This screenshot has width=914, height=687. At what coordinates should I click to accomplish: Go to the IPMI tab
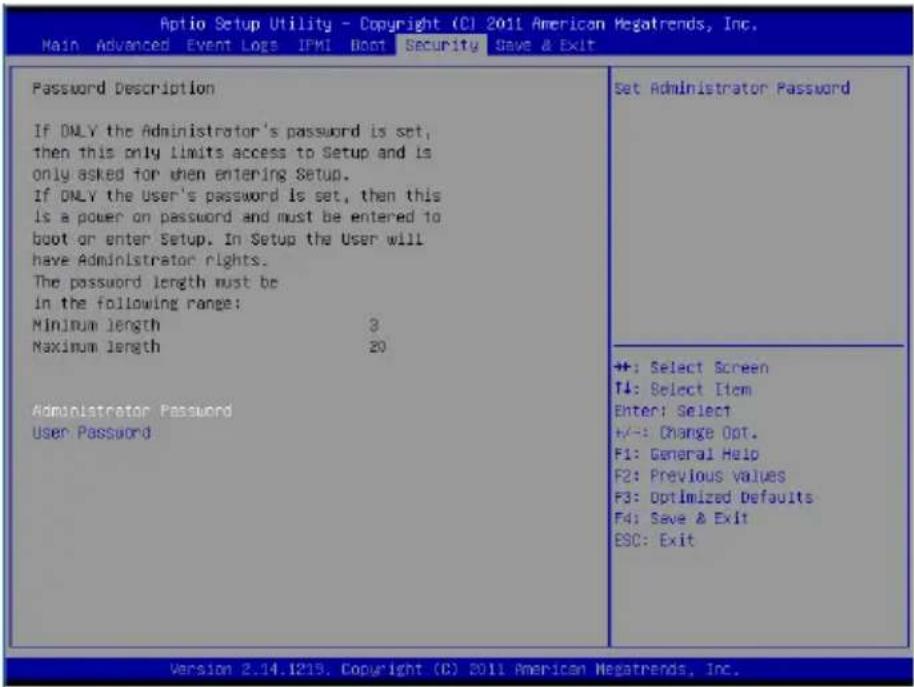click(314, 45)
